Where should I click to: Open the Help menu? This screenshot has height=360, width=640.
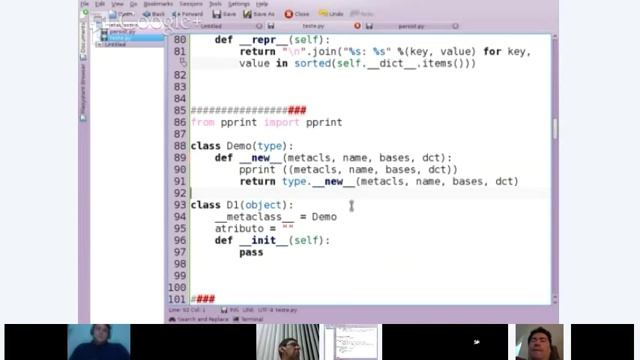click(262, 4)
